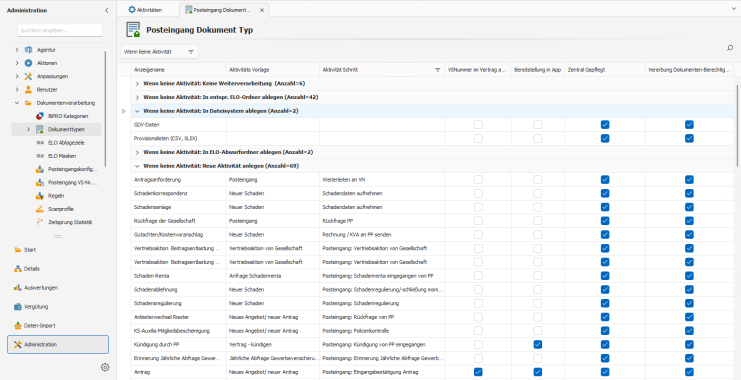Click the Dokumentenverarbeitung folder icon
This screenshot has width=741, height=380.
28,103
